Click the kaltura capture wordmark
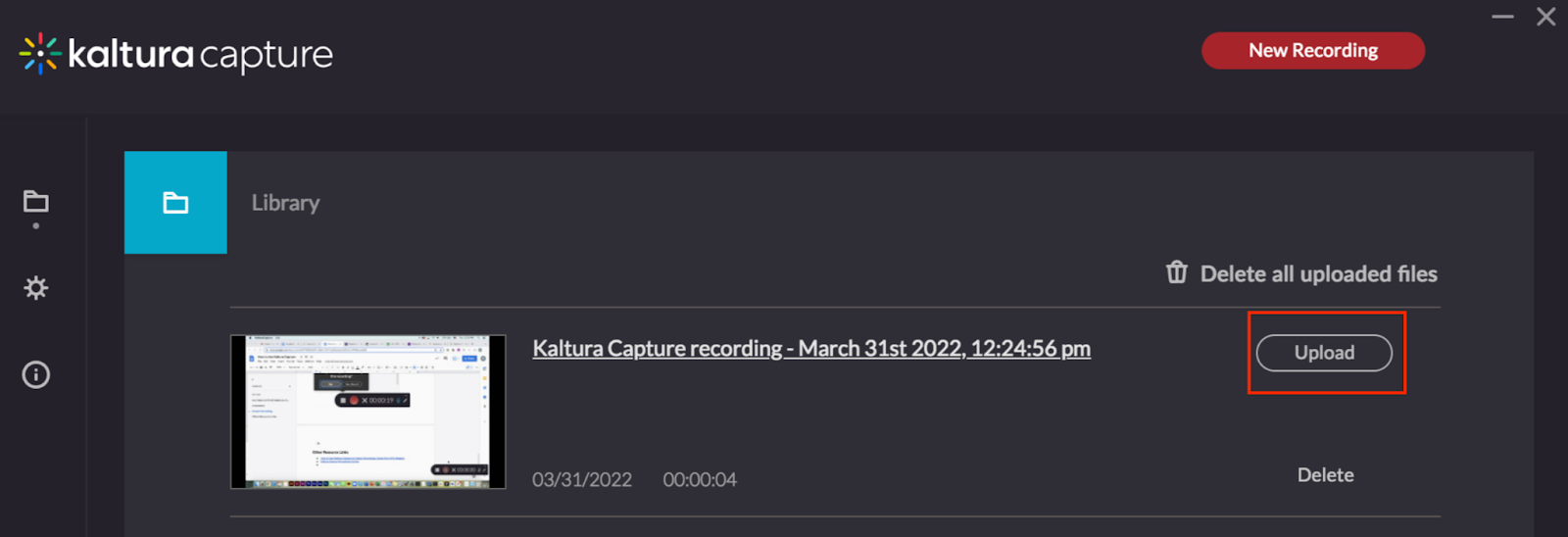 click(x=200, y=55)
